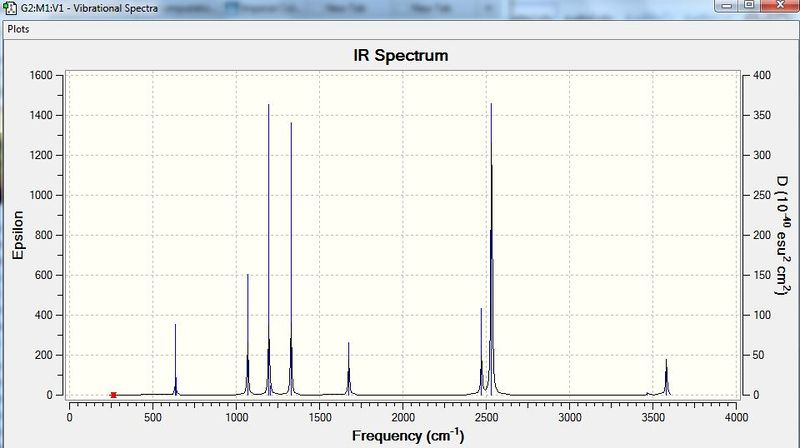This screenshot has height=448, width=800.
Task: Click the peak near 1330 cm-1
Action: (291, 259)
